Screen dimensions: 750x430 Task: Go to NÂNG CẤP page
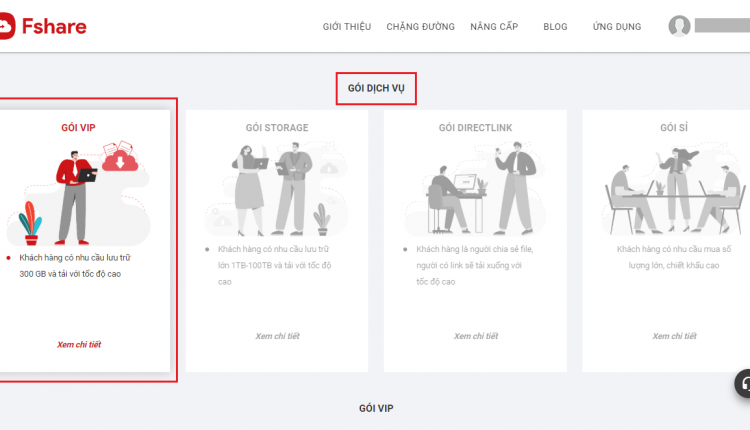point(494,27)
